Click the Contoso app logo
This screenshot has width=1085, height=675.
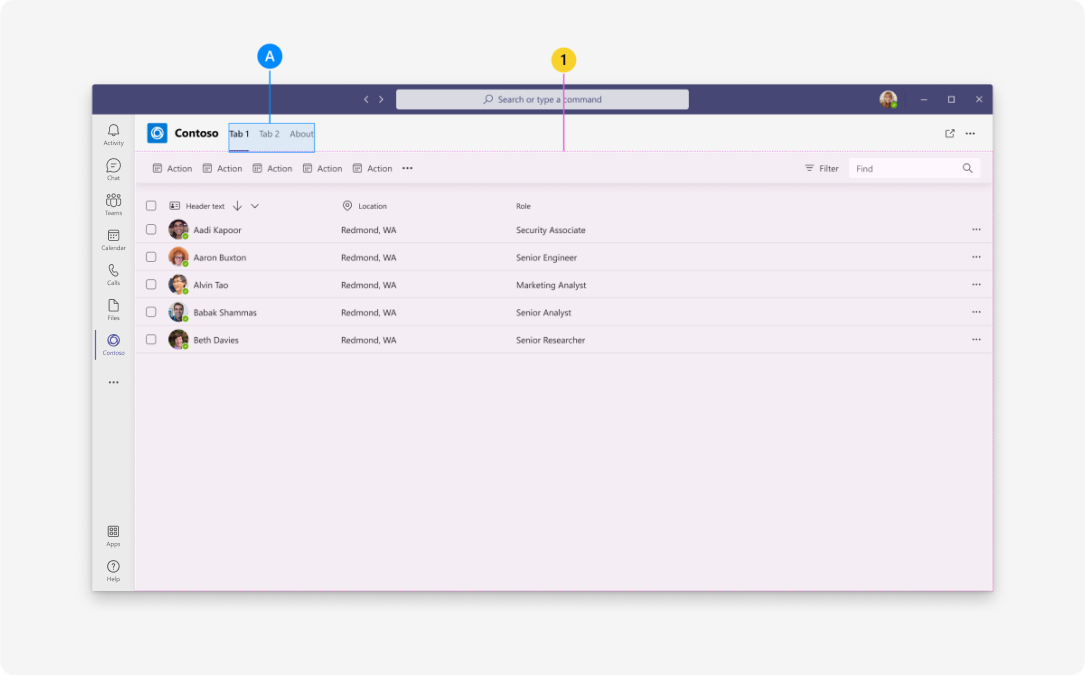click(157, 133)
